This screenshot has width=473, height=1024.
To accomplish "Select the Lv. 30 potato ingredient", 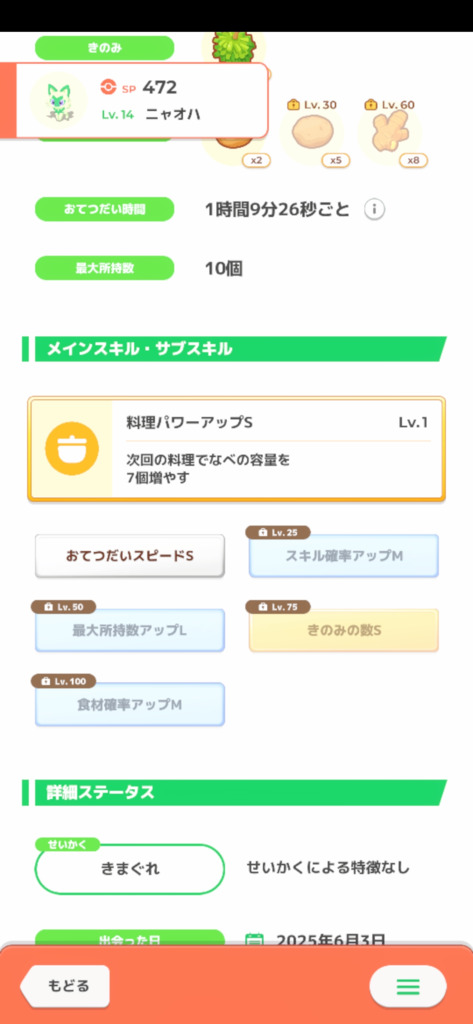I will pos(312,133).
